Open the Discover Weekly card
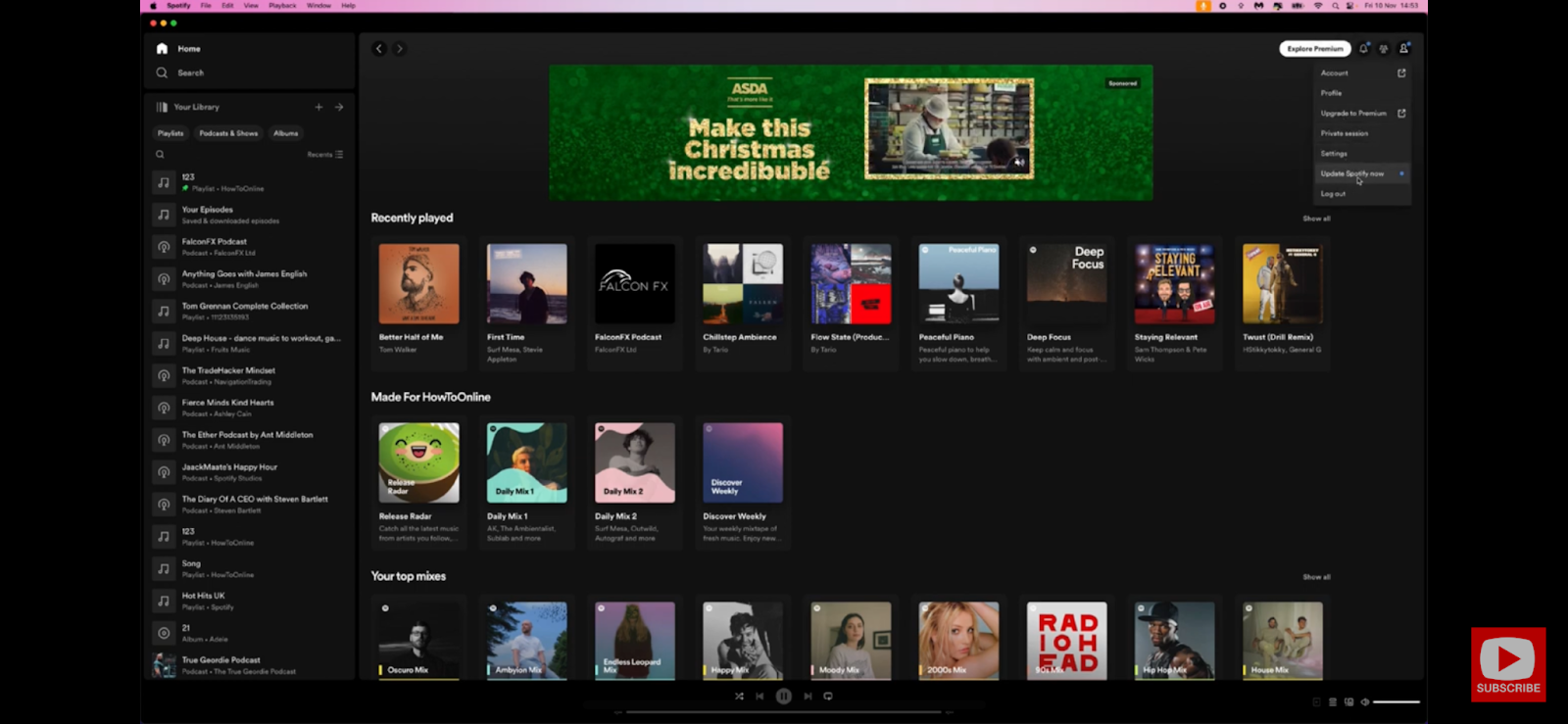The image size is (1568, 724). pyautogui.click(x=743, y=481)
